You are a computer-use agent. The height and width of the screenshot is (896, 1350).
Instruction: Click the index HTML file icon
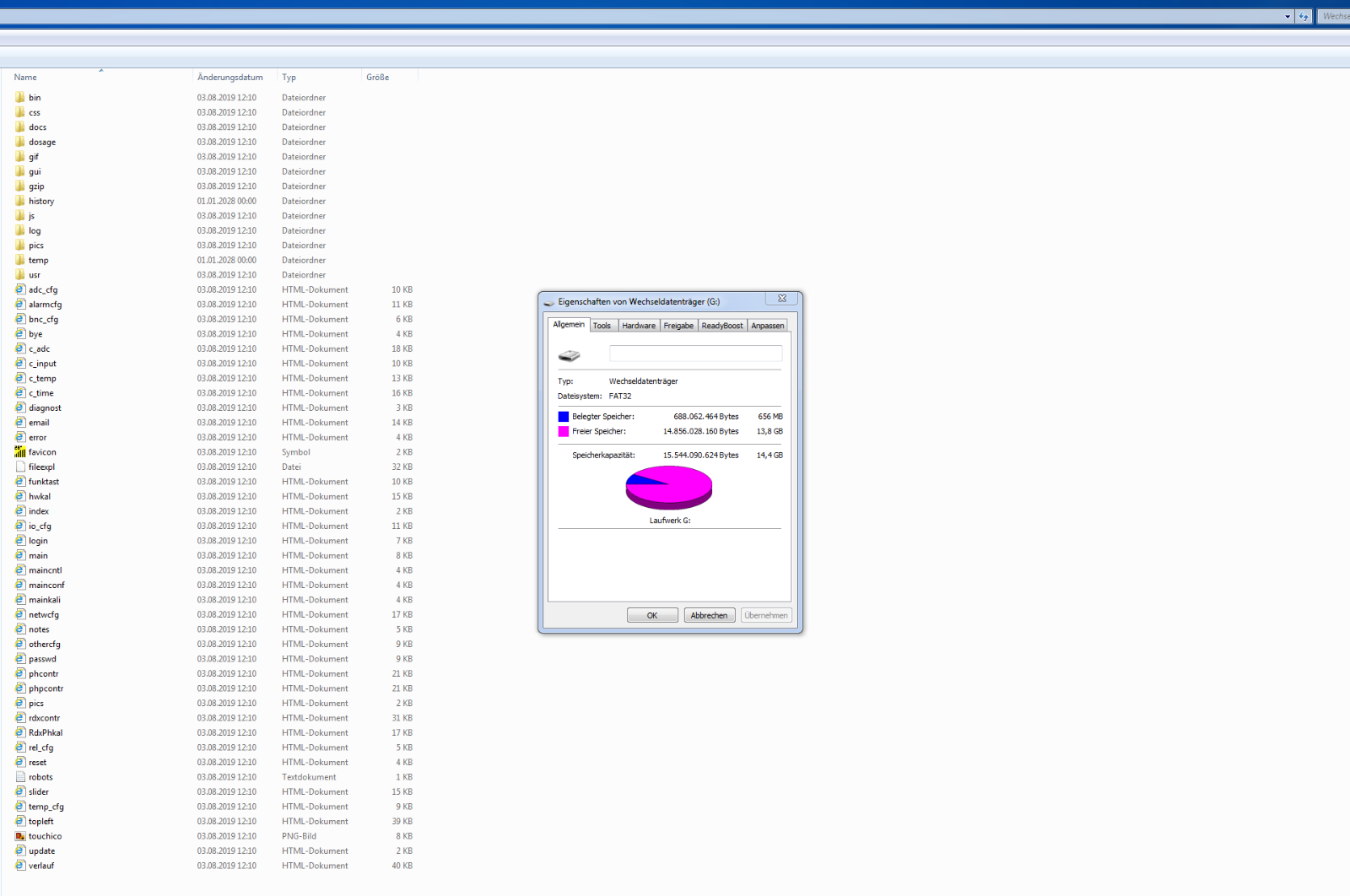click(x=20, y=510)
